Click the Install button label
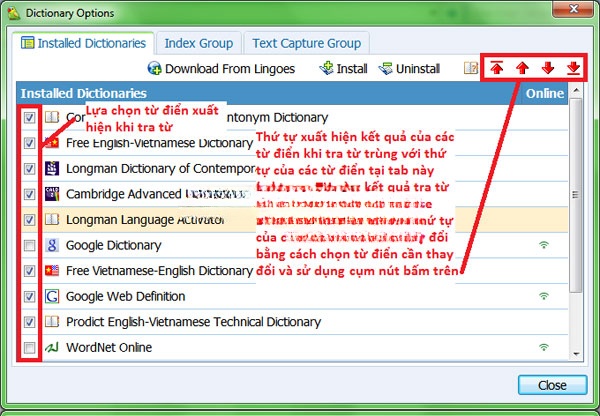Viewport: 600px width, 416px height. [352, 69]
